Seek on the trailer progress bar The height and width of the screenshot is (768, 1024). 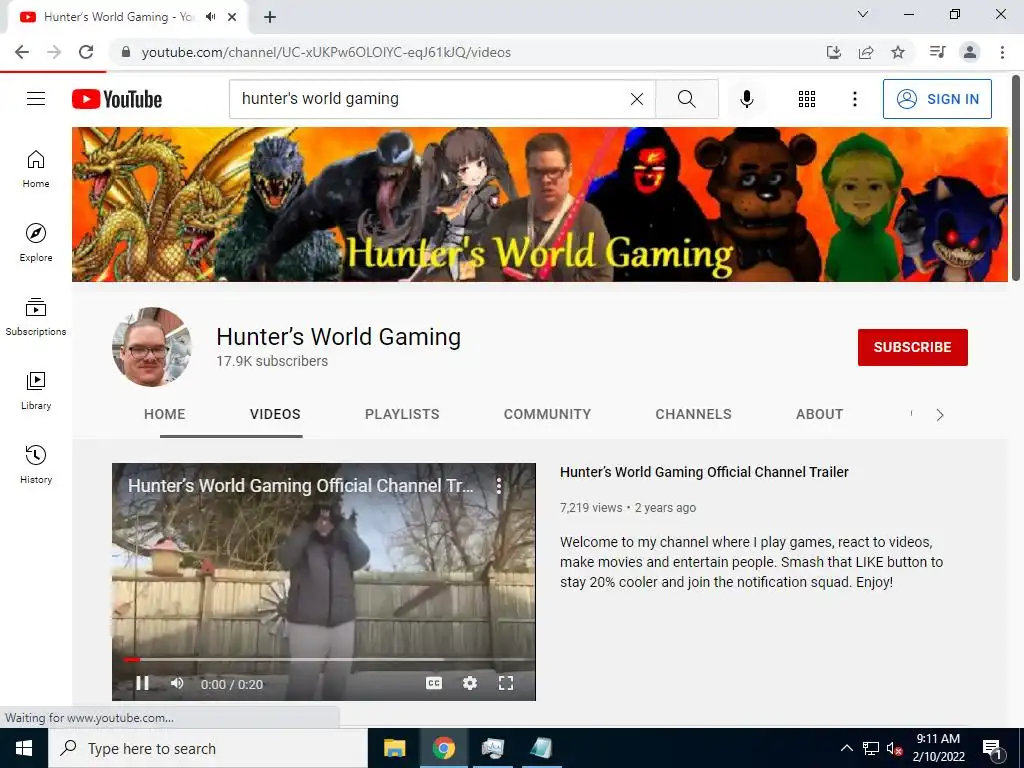(x=323, y=660)
